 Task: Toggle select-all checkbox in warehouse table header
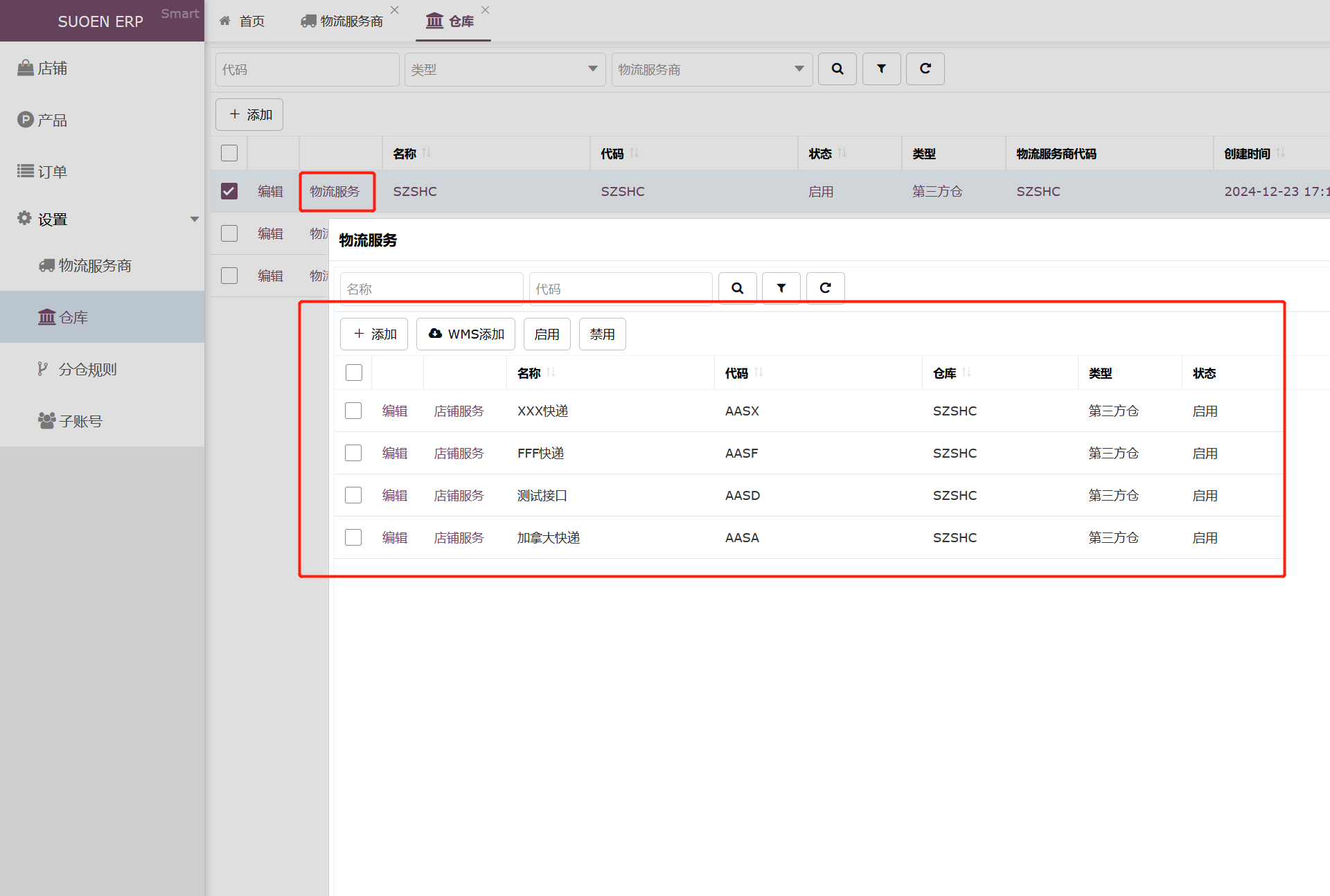click(x=229, y=153)
